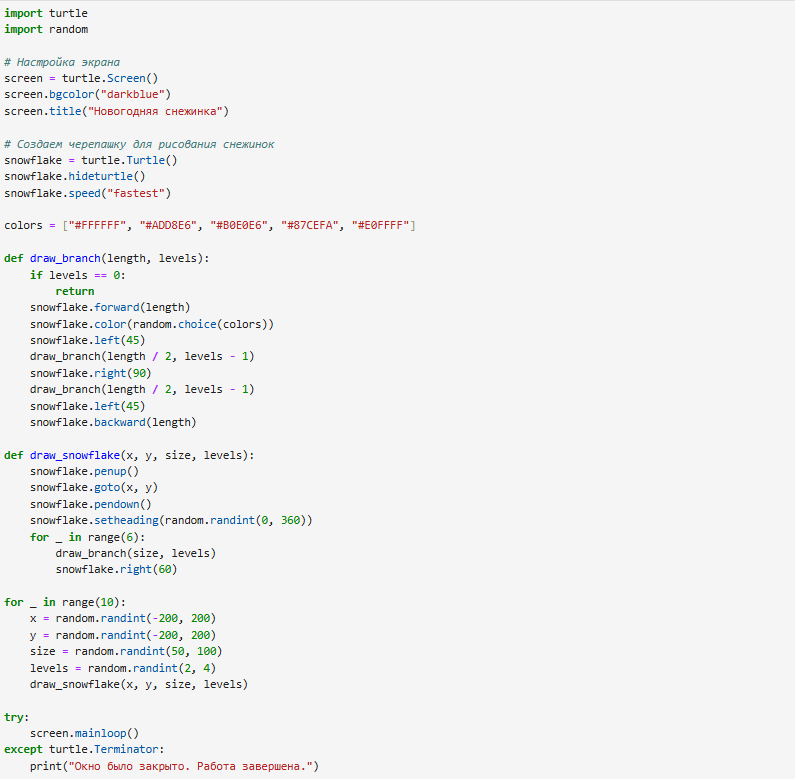Click the 'def draw_branch(length, levels):' line
Viewport: 795px width, 779px height.
pyautogui.click(x=107, y=259)
